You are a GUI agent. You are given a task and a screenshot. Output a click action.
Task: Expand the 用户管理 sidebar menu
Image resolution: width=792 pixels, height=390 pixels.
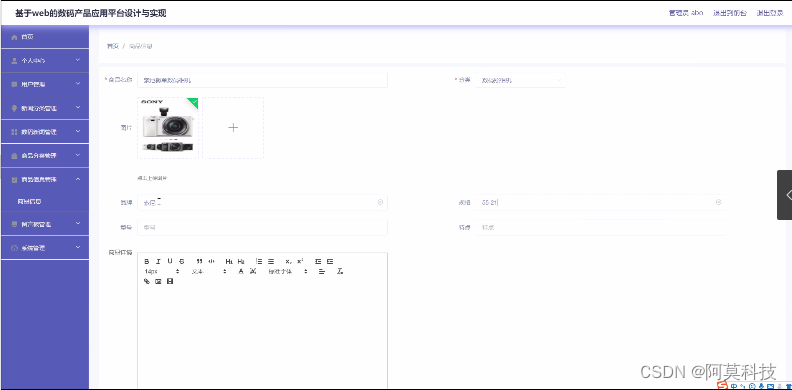pyautogui.click(x=44, y=84)
